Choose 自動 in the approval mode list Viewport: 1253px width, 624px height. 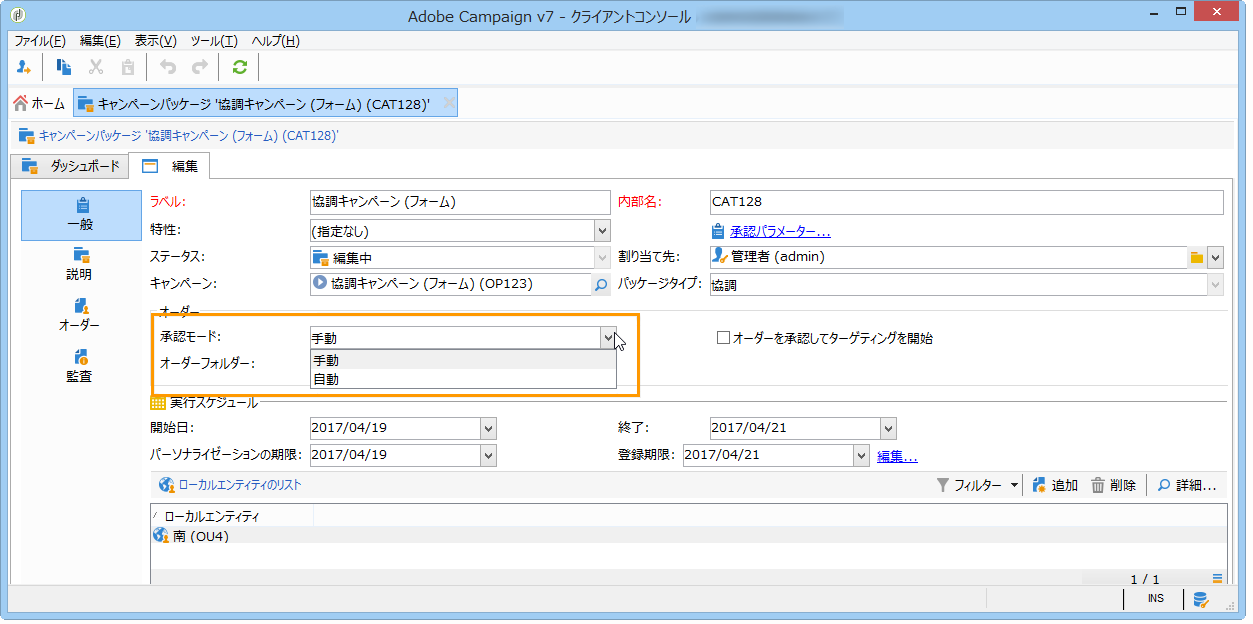pyautogui.click(x=463, y=379)
